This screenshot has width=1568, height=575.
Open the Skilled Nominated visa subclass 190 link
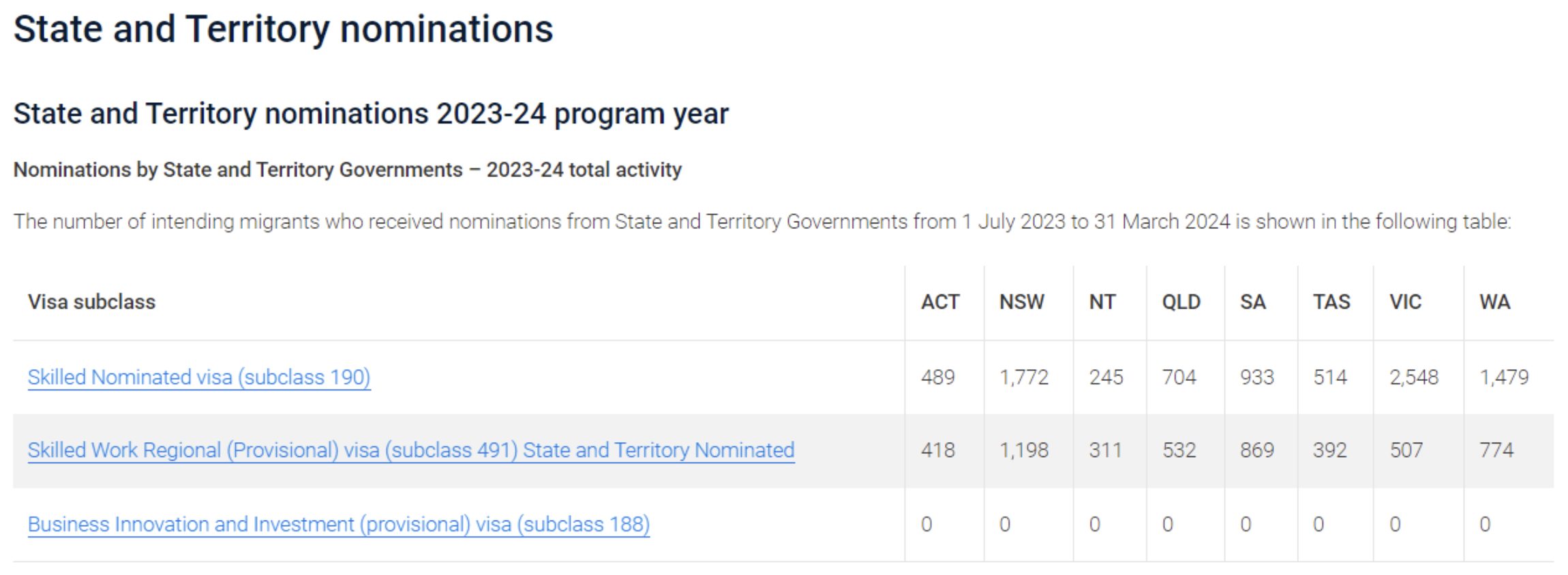(x=199, y=377)
